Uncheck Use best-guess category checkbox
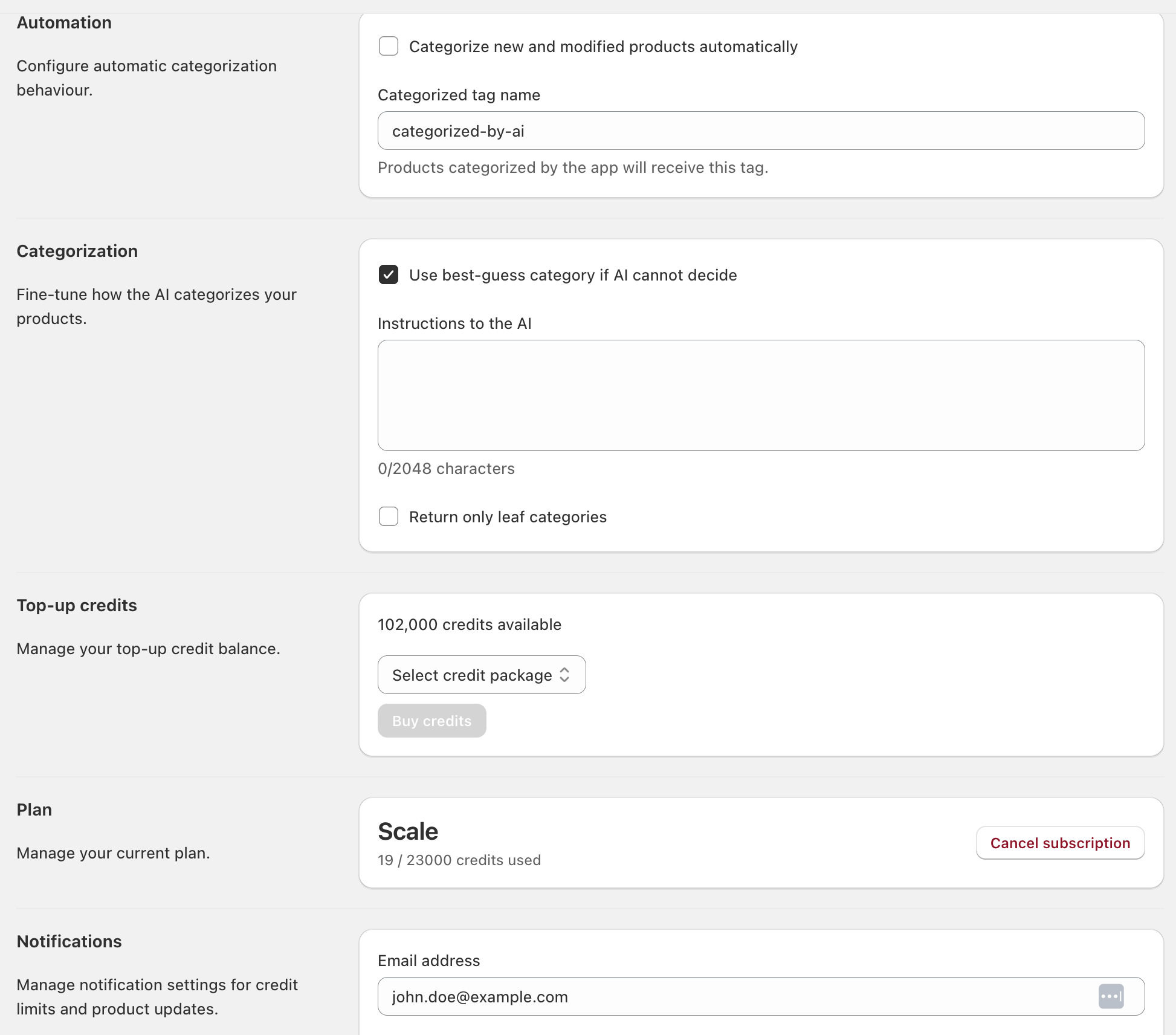 [389, 274]
